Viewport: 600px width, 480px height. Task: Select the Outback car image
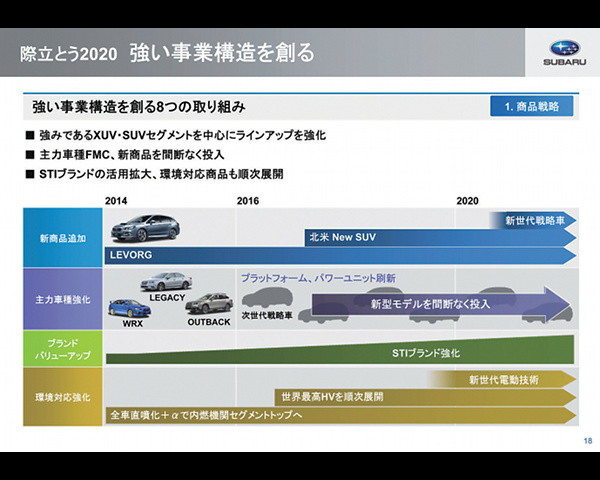(x=208, y=303)
